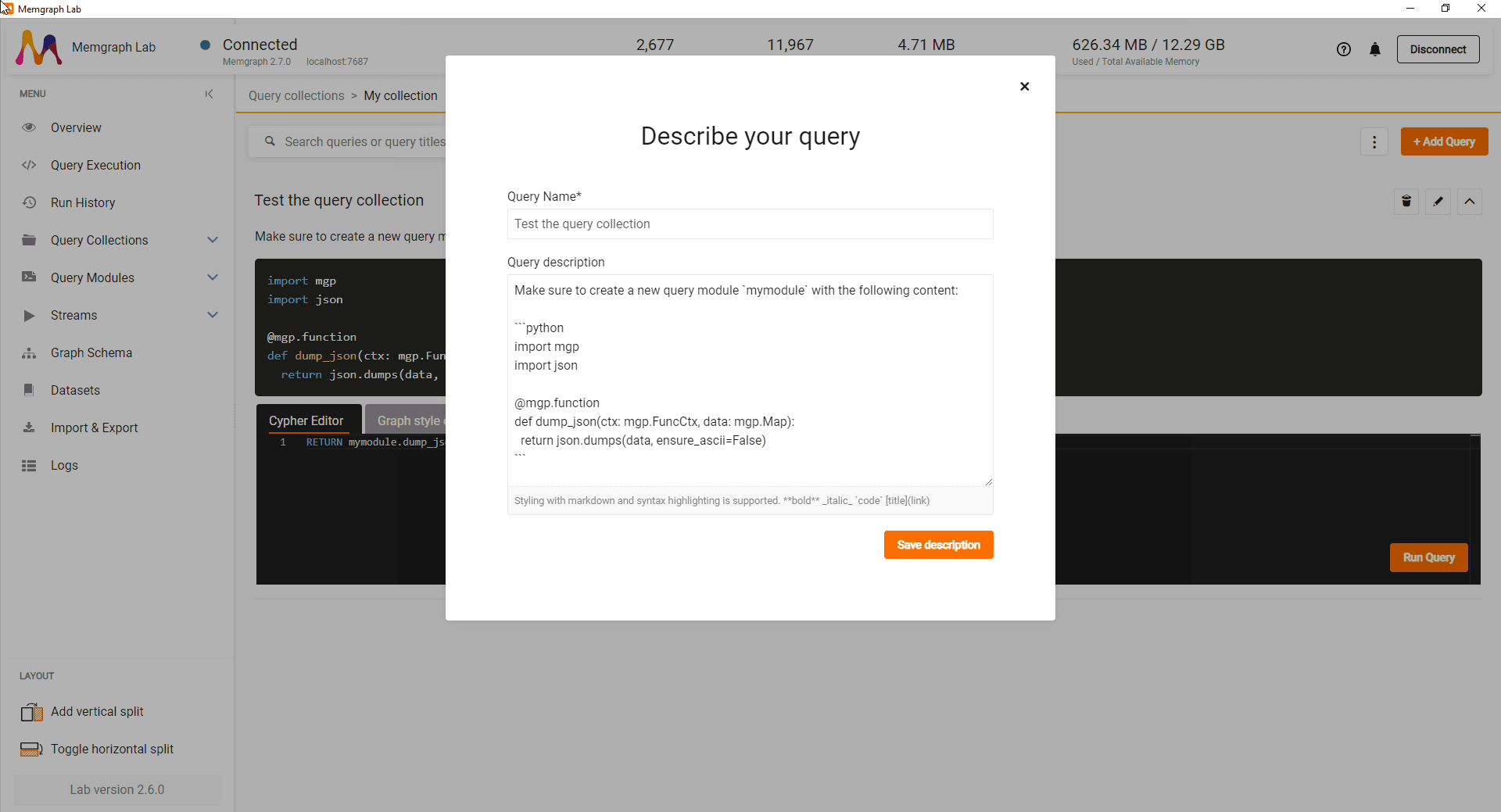Expand Query Collections submenu chevron

click(213, 240)
